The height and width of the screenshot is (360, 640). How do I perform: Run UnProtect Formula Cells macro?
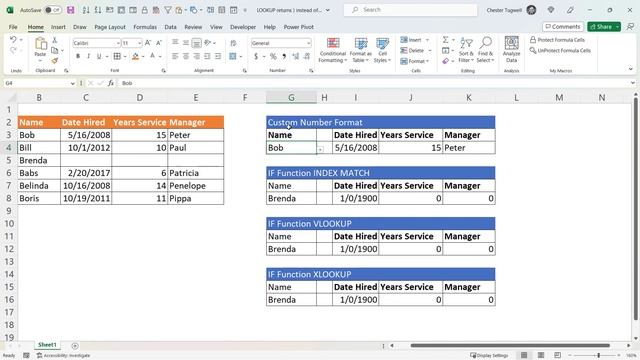pos(560,50)
